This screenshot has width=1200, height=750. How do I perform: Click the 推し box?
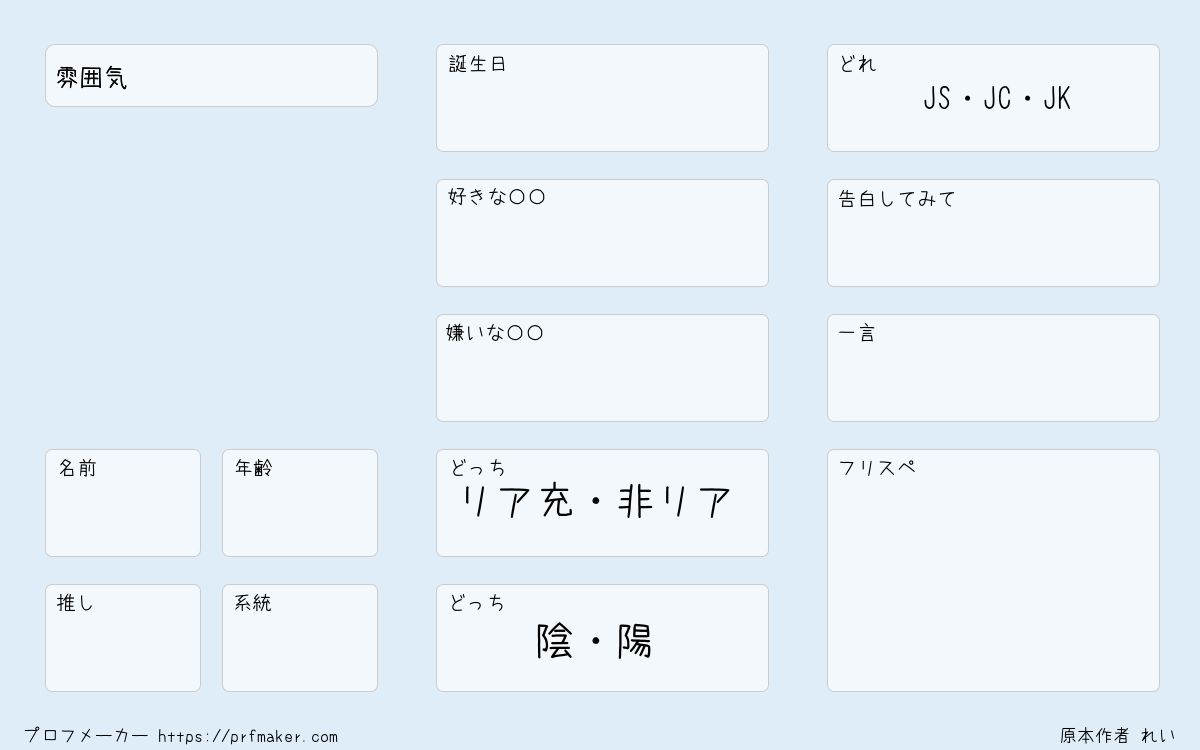coord(123,638)
